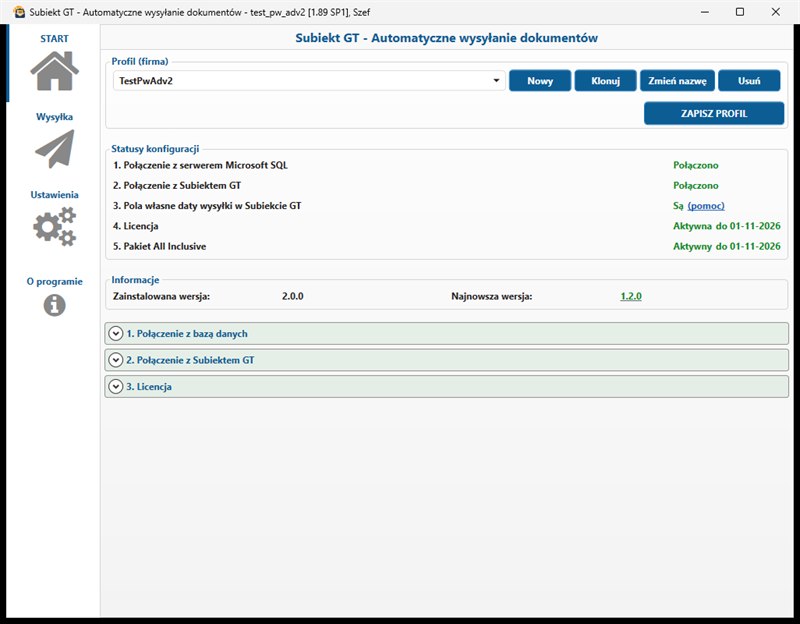
Task: Click the Połączono status for Microsoft SQL
Action: click(695, 165)
